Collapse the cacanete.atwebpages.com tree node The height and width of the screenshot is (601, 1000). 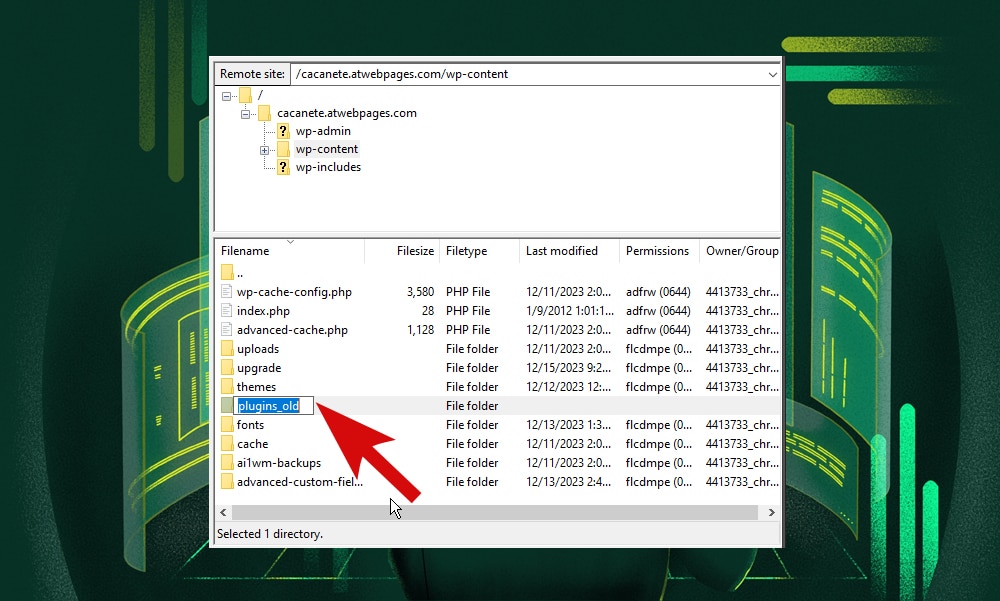[245, 113]
